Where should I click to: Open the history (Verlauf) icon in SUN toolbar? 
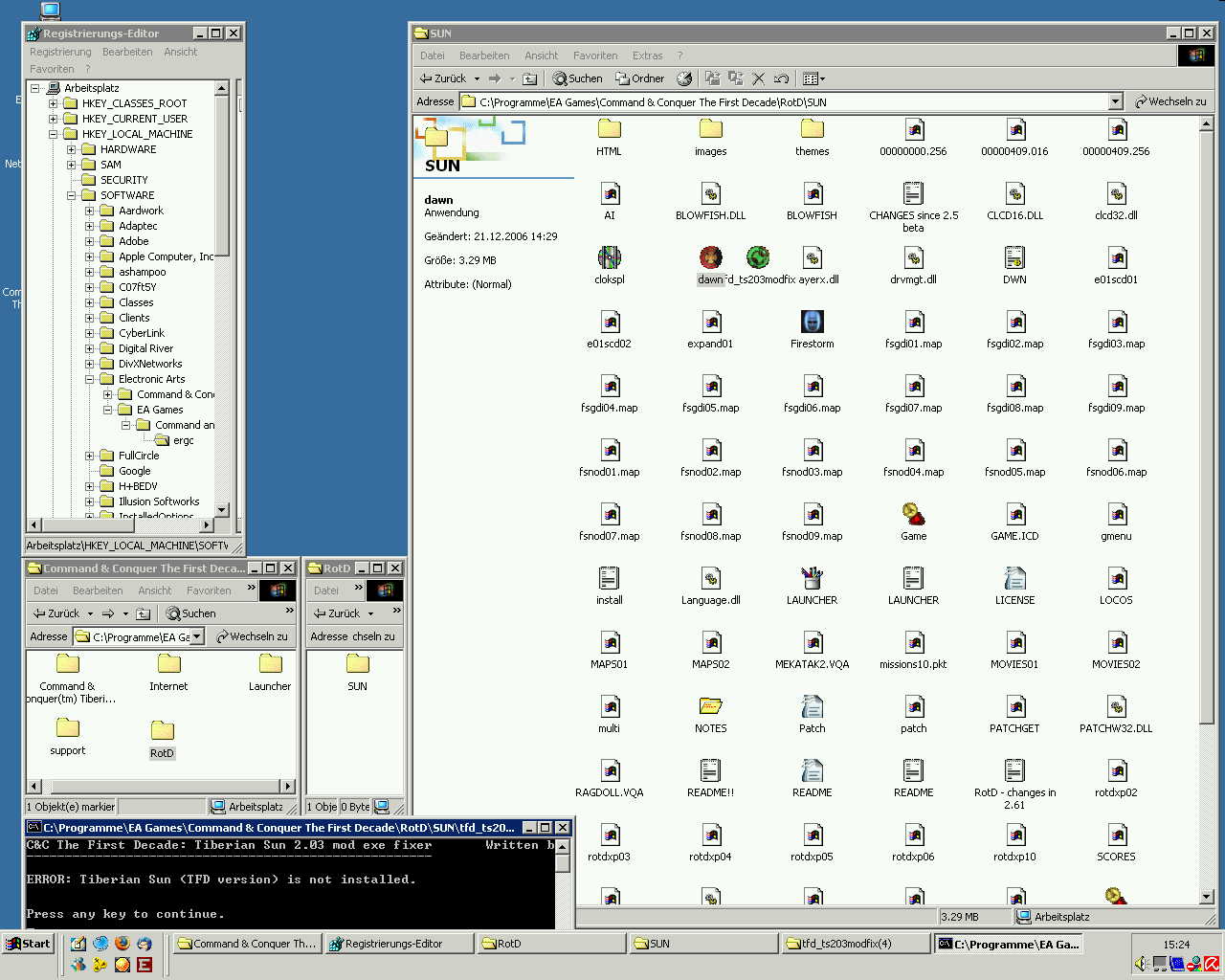click(x=684, y=78)
